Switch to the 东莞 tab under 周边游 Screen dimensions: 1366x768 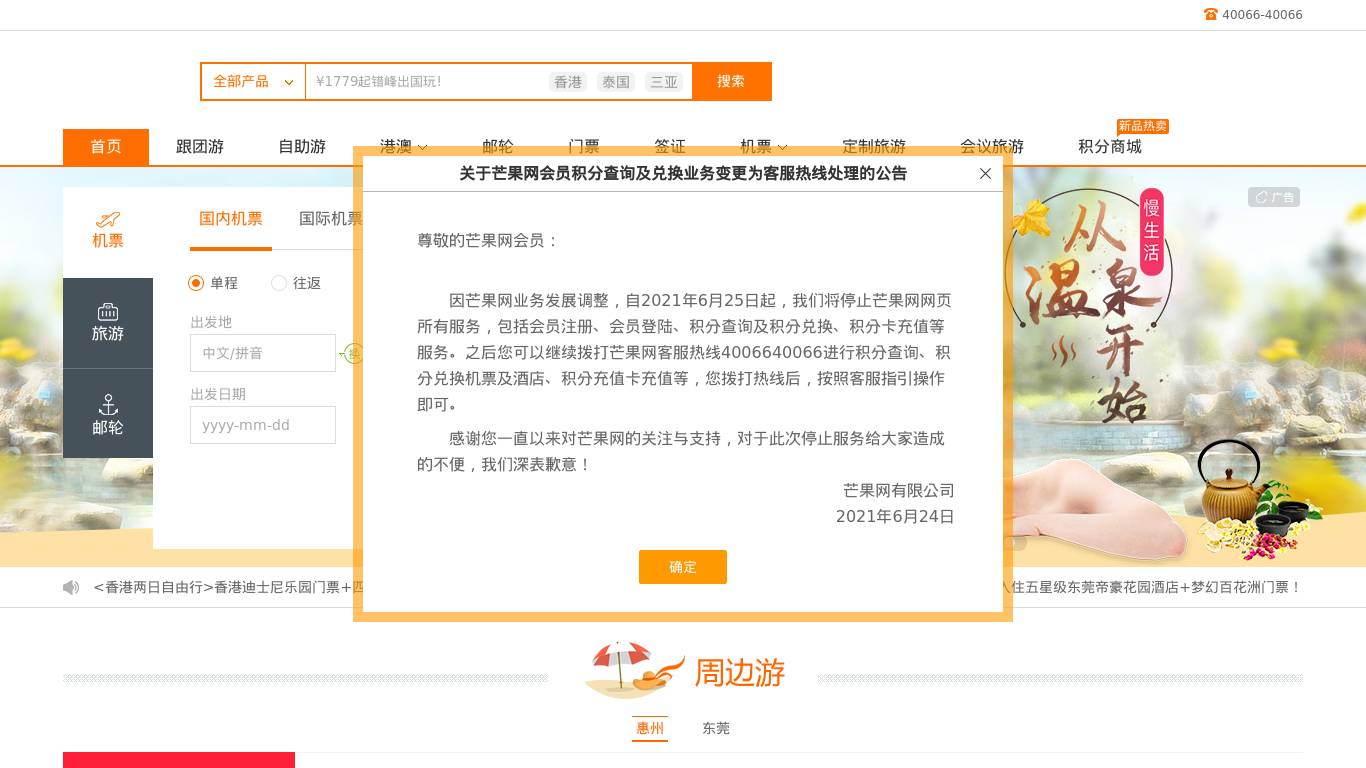click(x=716, y=728)
